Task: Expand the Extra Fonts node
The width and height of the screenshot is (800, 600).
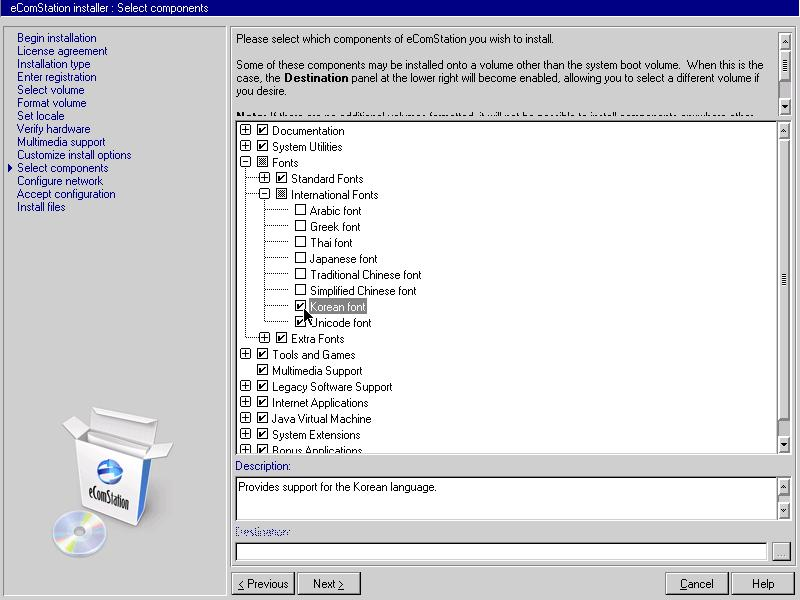Action: pos(264,337)
